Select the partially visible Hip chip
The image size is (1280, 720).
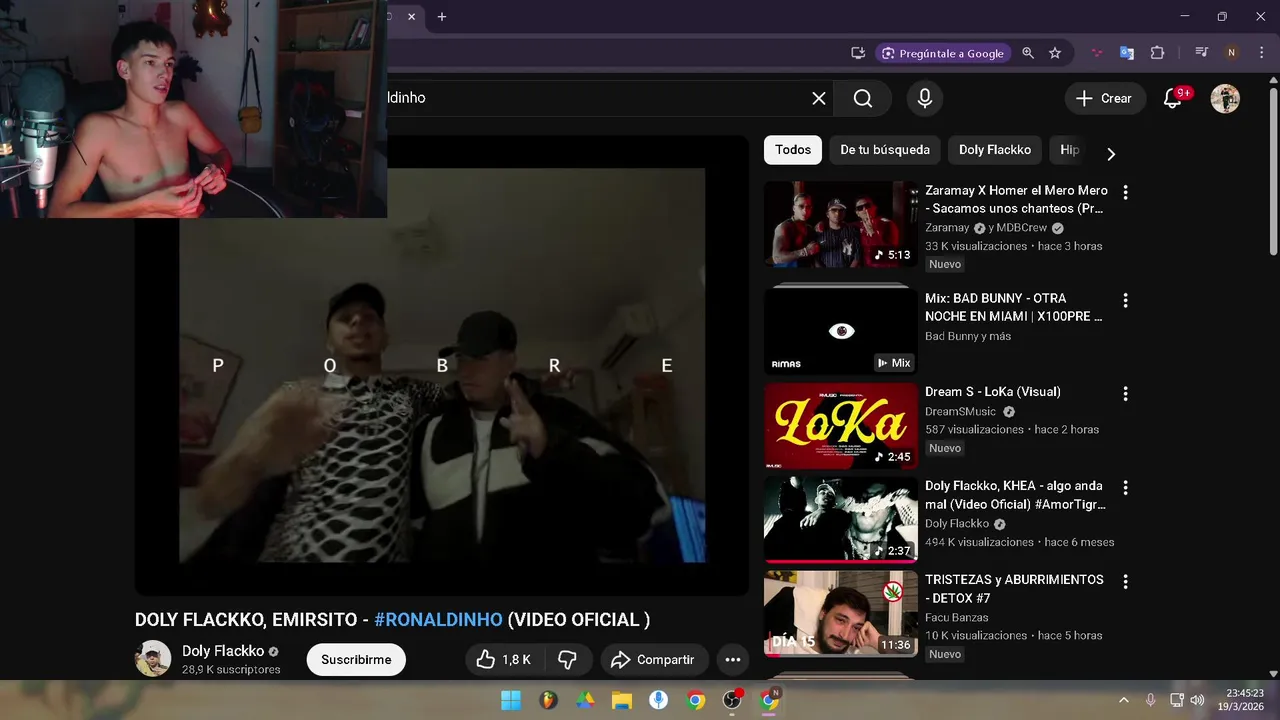[x=1069, y=150]
